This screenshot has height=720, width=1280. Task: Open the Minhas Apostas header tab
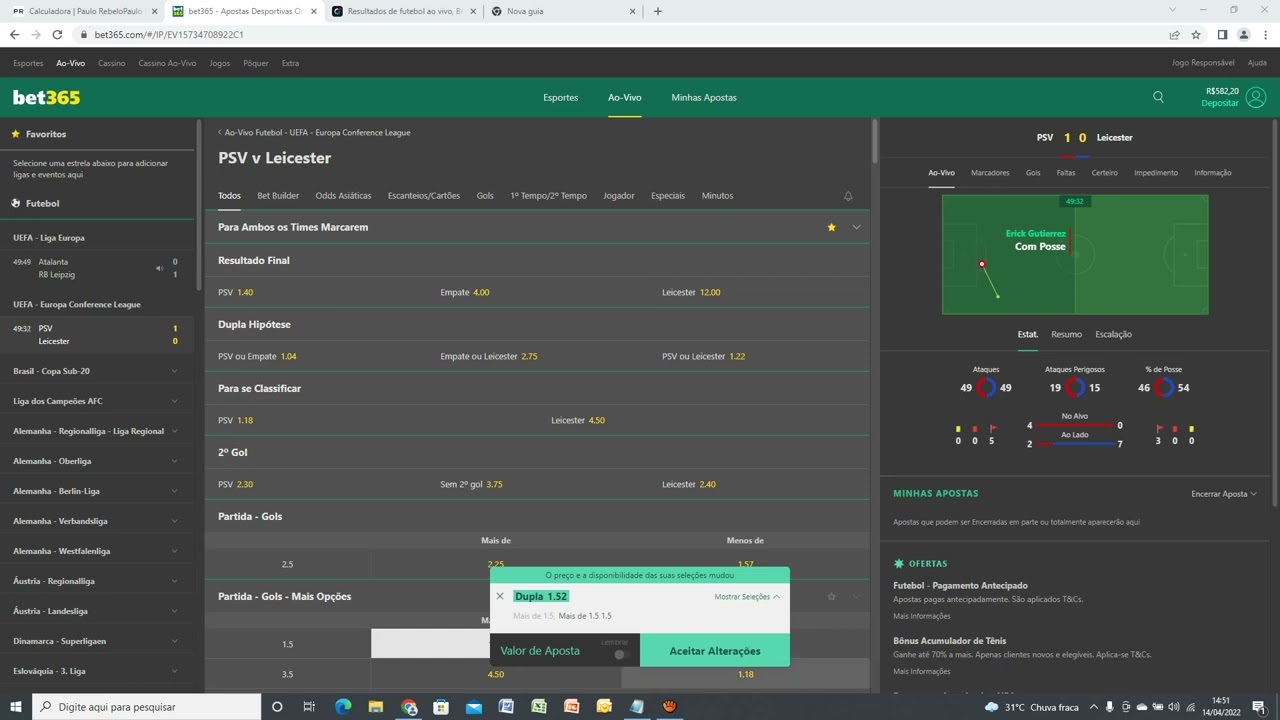[704, 97]
